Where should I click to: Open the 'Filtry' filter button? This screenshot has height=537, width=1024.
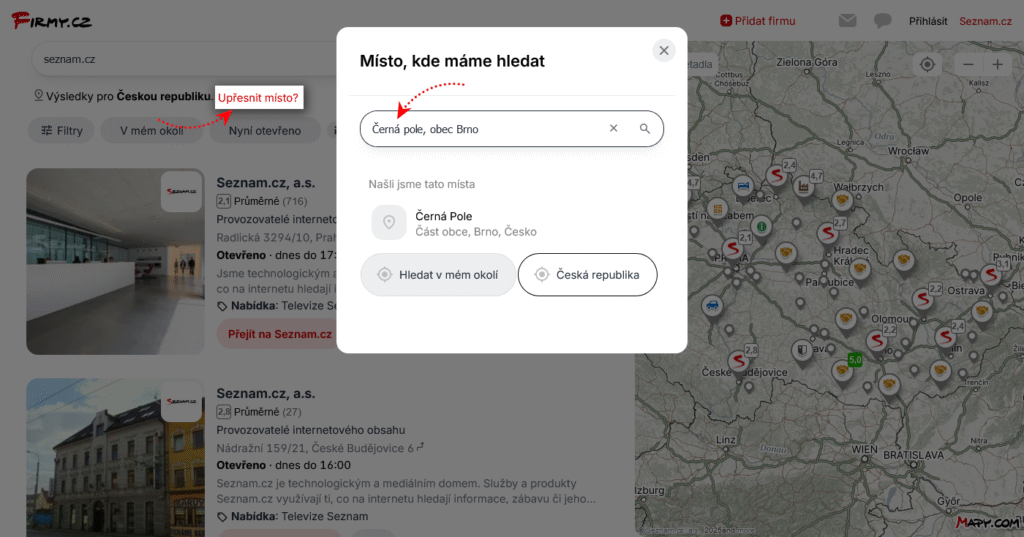click(x=61, y=131)
